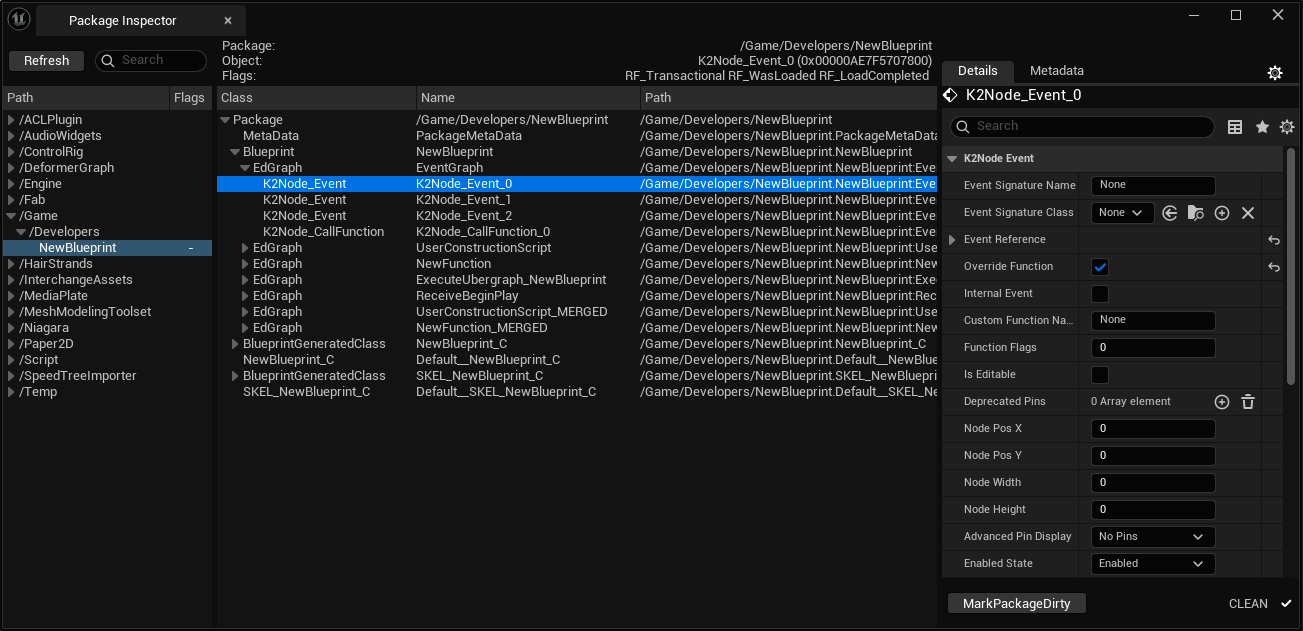This screenshot has width=1303, height=631.
Task: Open the Enabled State dropdown
Action: click(1152, 564)
